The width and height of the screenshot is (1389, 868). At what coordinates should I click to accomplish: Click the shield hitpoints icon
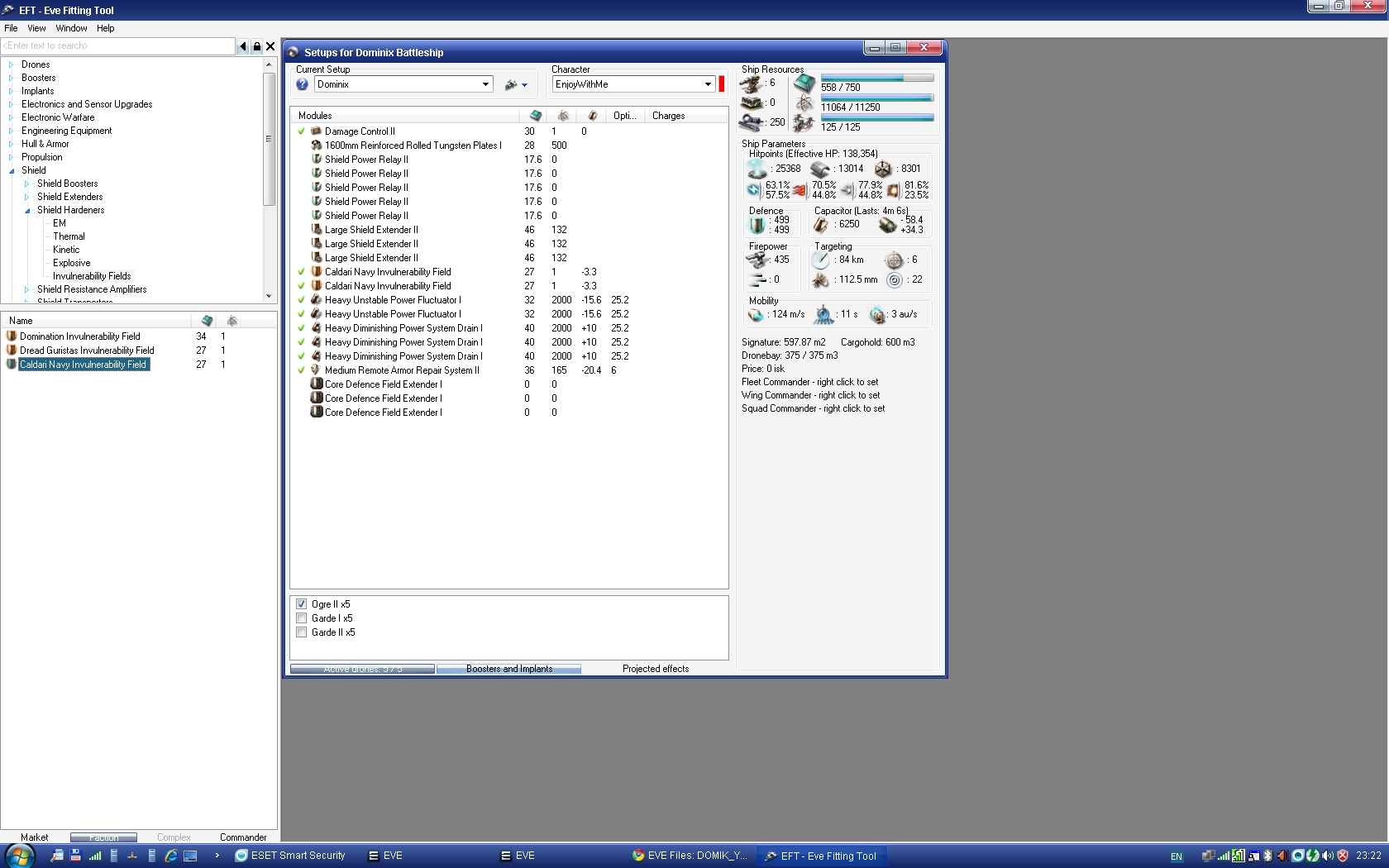(x=757, y=169)
